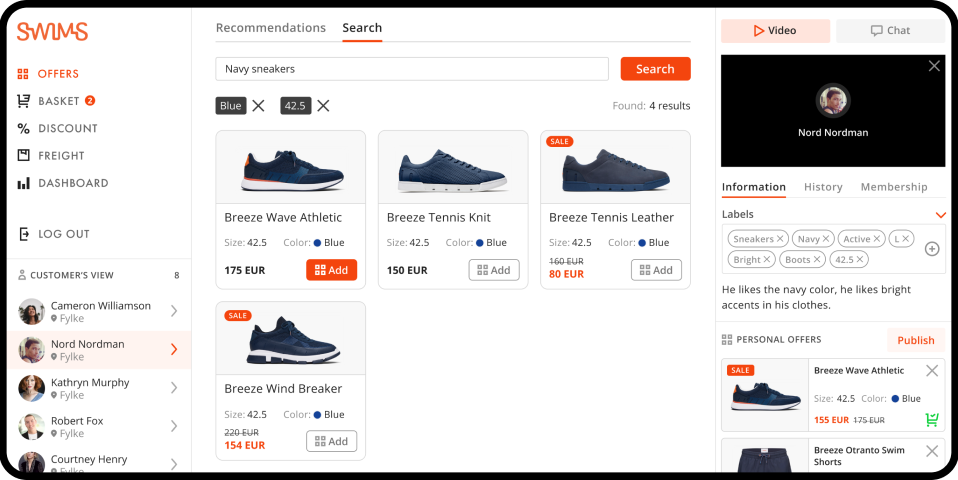Close the video call window

tap(934, 66)
